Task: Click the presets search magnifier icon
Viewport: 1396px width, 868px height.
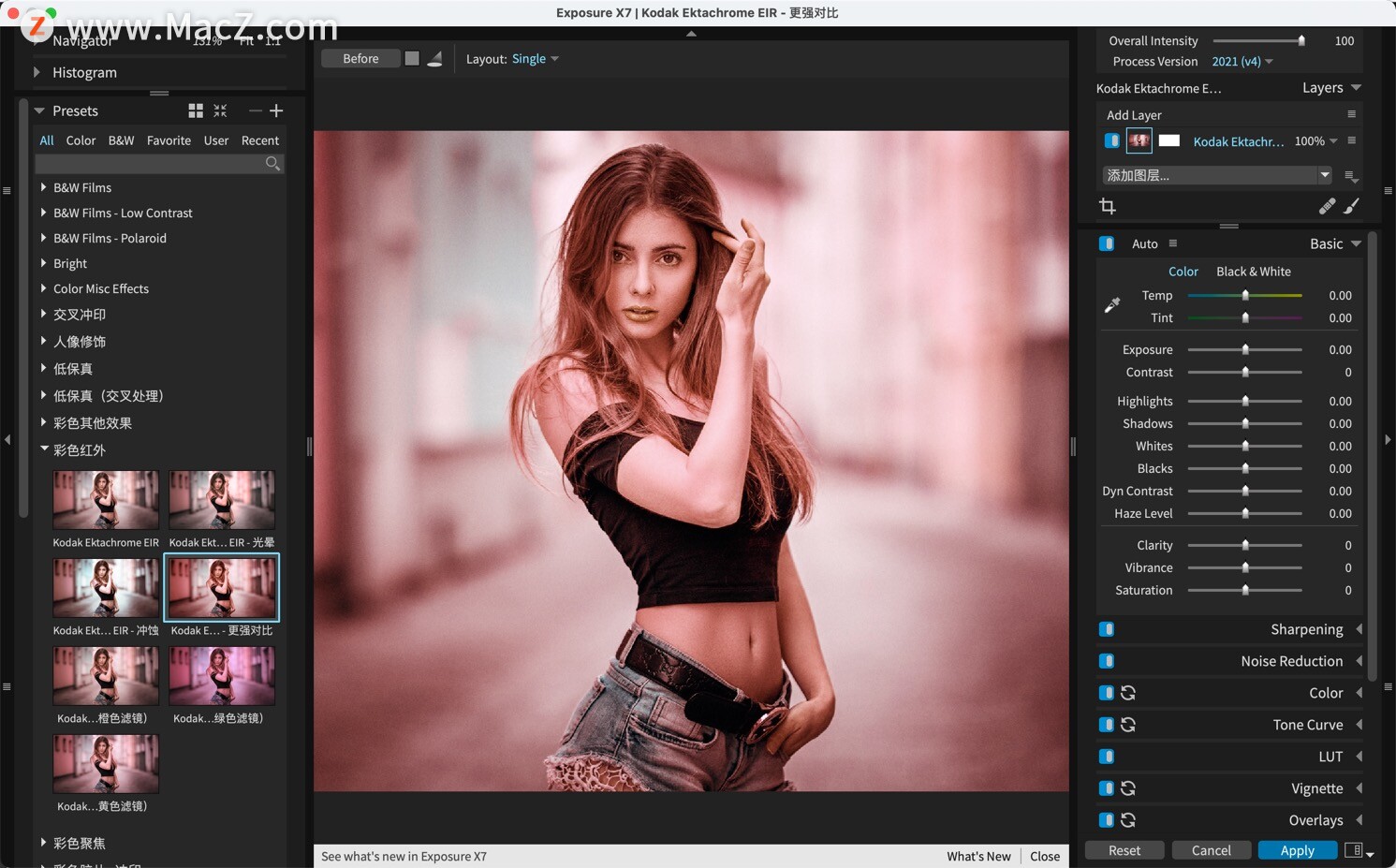Action: point(272,164)
